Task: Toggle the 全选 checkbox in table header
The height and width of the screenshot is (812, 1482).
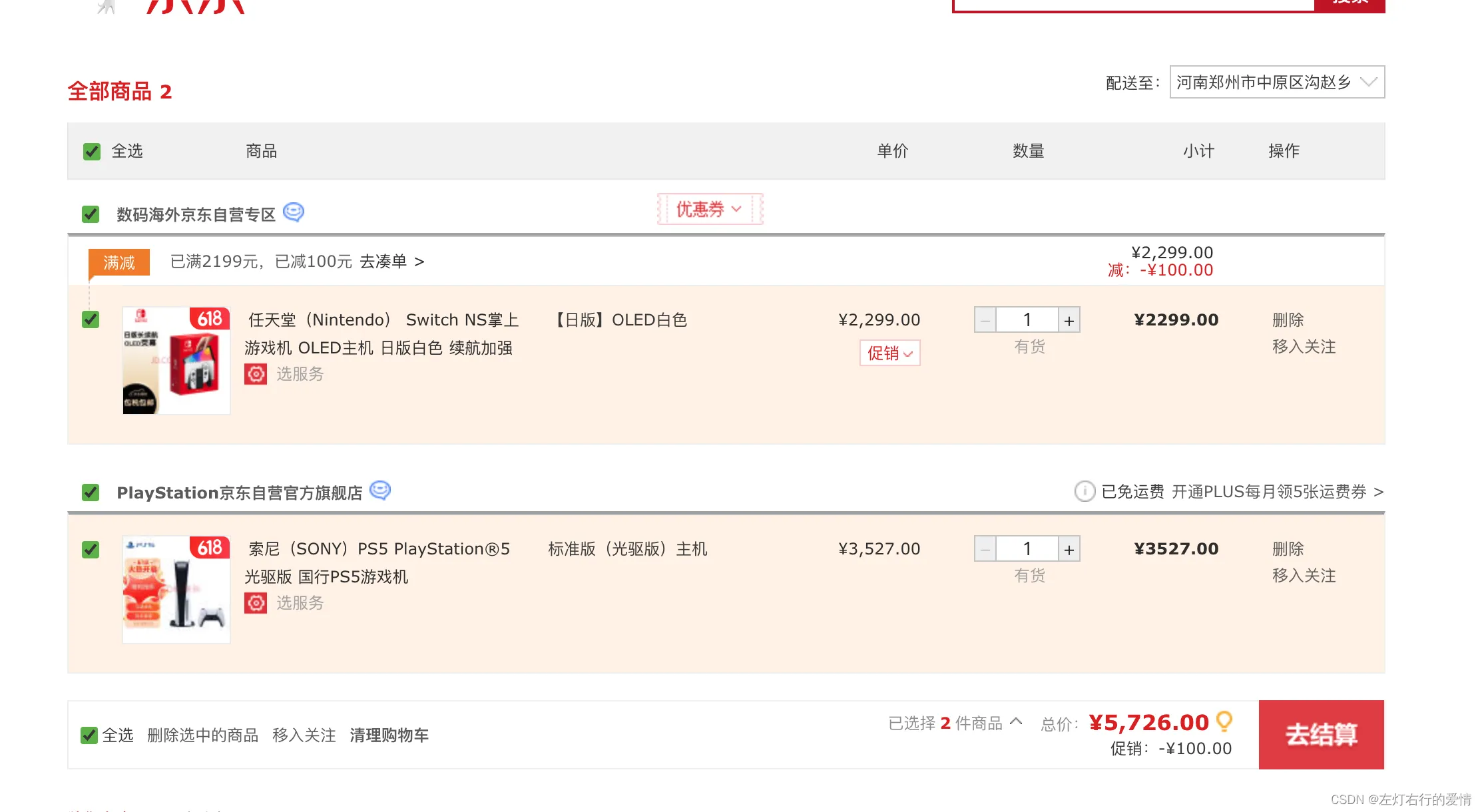Action: tap(92, 151)
